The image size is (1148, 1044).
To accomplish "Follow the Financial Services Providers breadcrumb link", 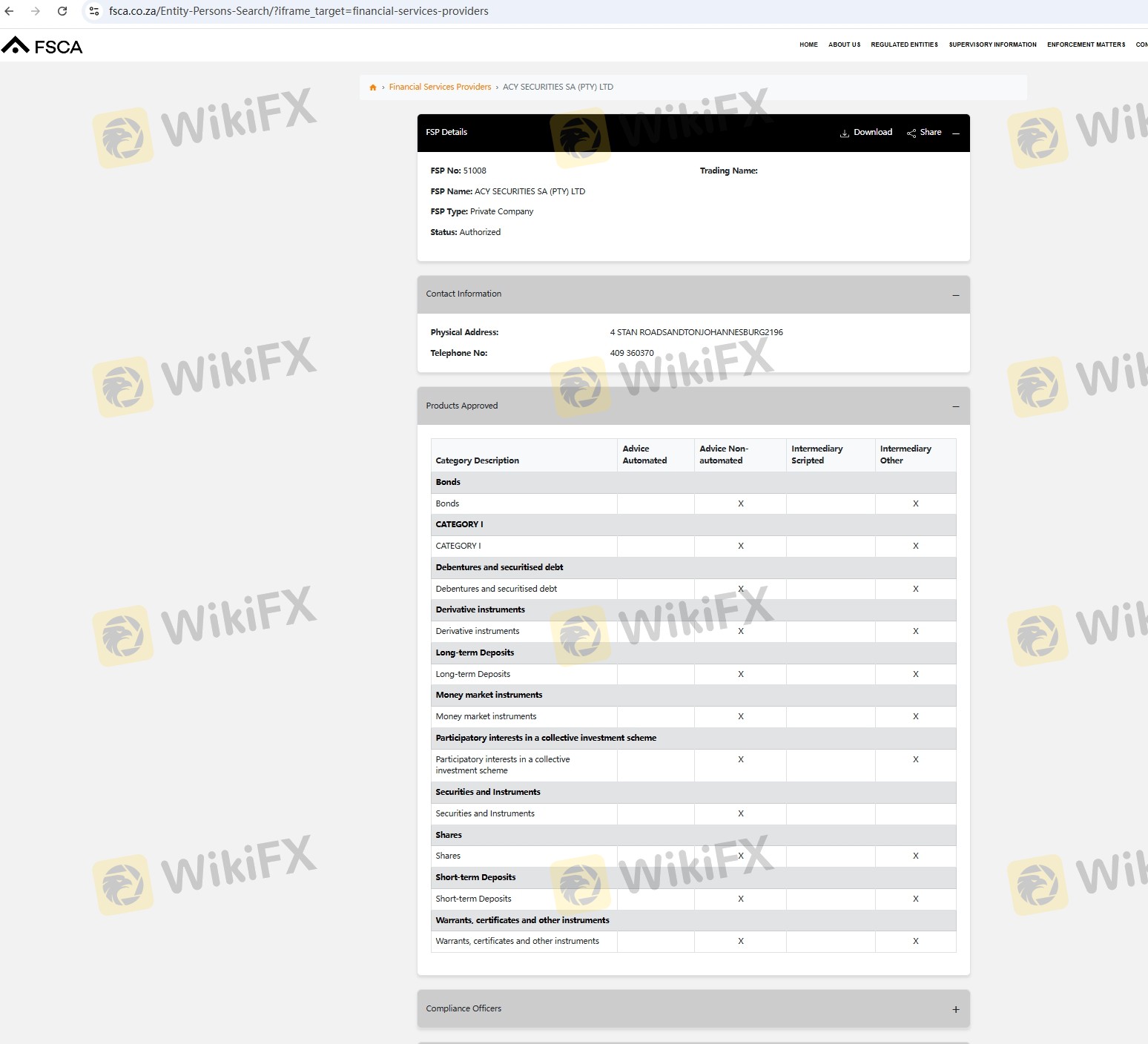I will coord(440,87).
